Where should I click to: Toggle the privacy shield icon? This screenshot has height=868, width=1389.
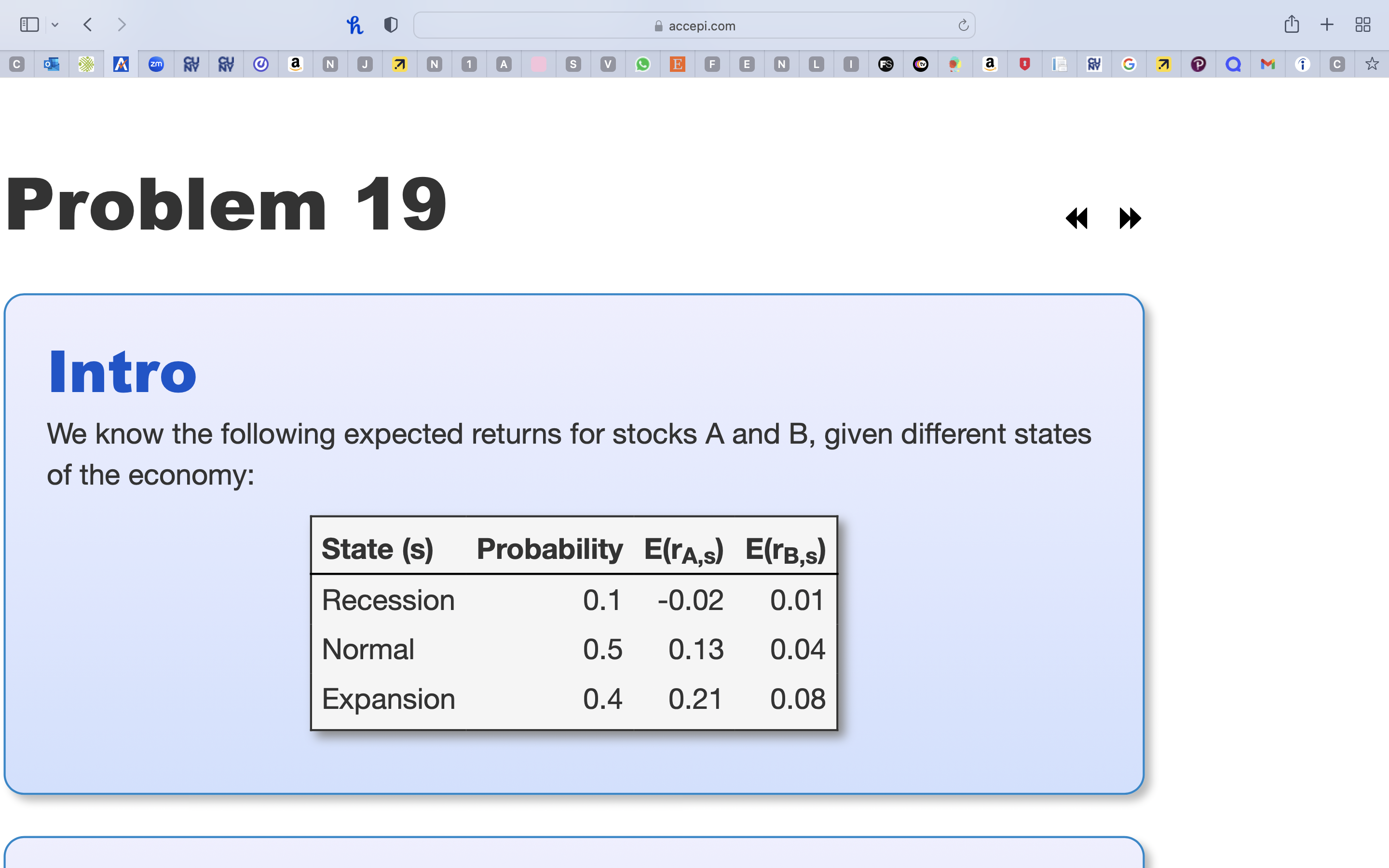point(390,25)
